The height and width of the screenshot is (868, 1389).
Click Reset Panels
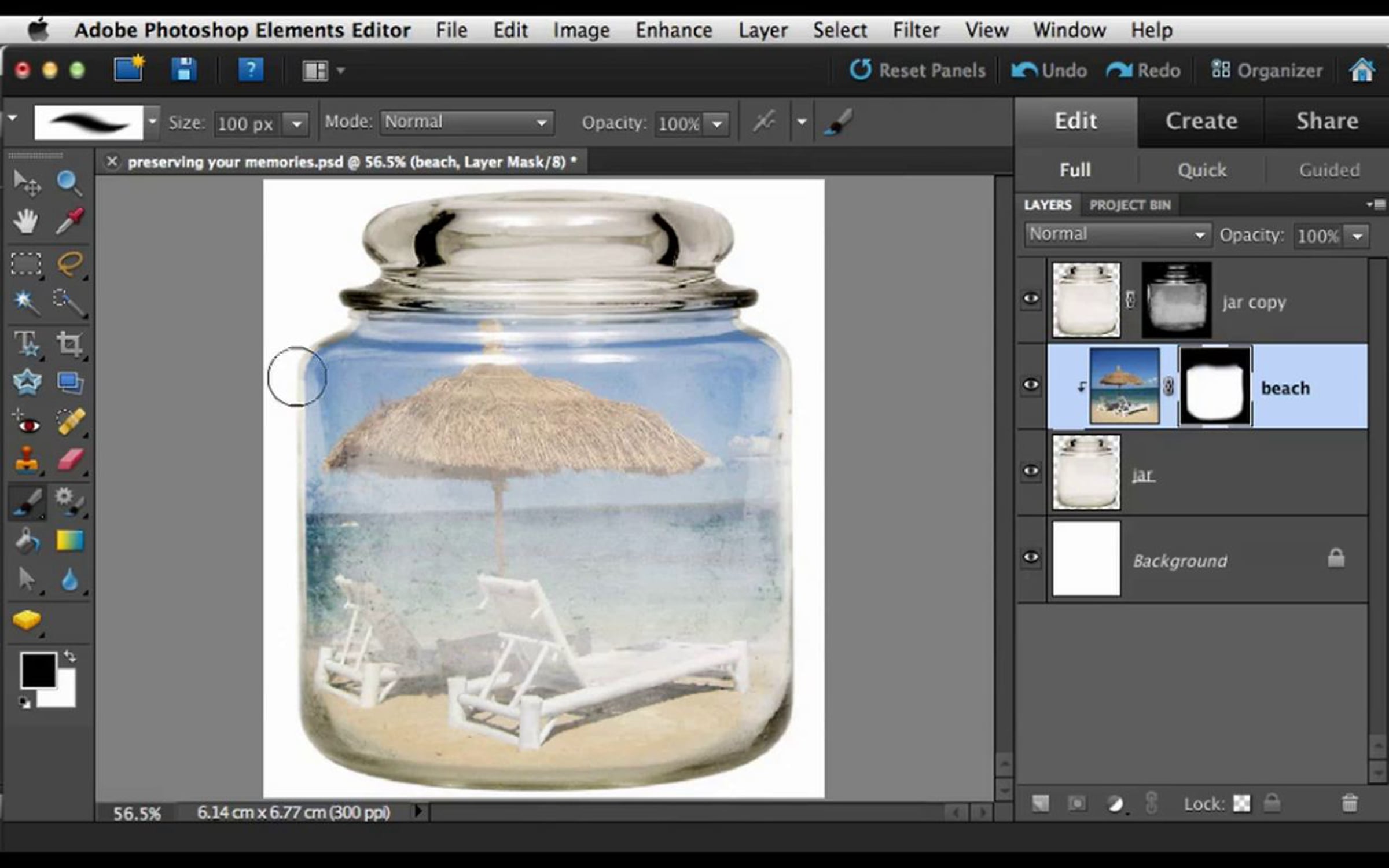pos(918,71)
